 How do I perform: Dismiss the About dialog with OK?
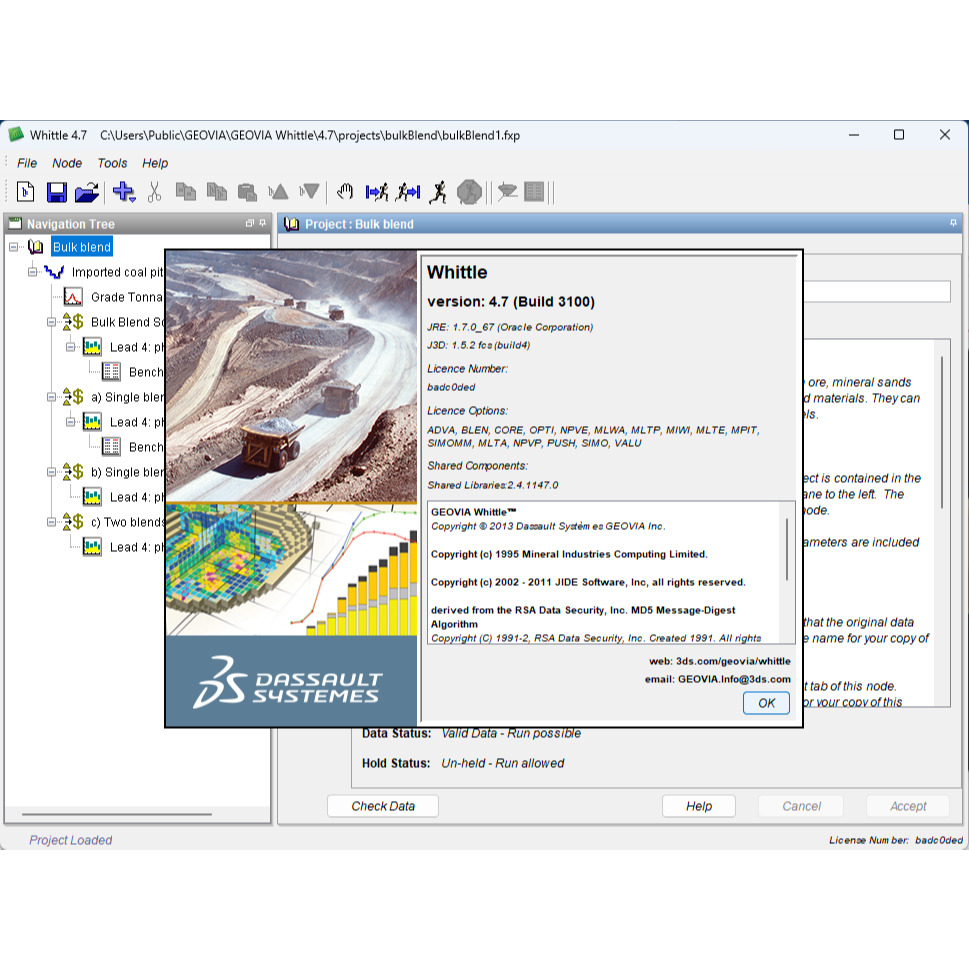pos(765,703)
